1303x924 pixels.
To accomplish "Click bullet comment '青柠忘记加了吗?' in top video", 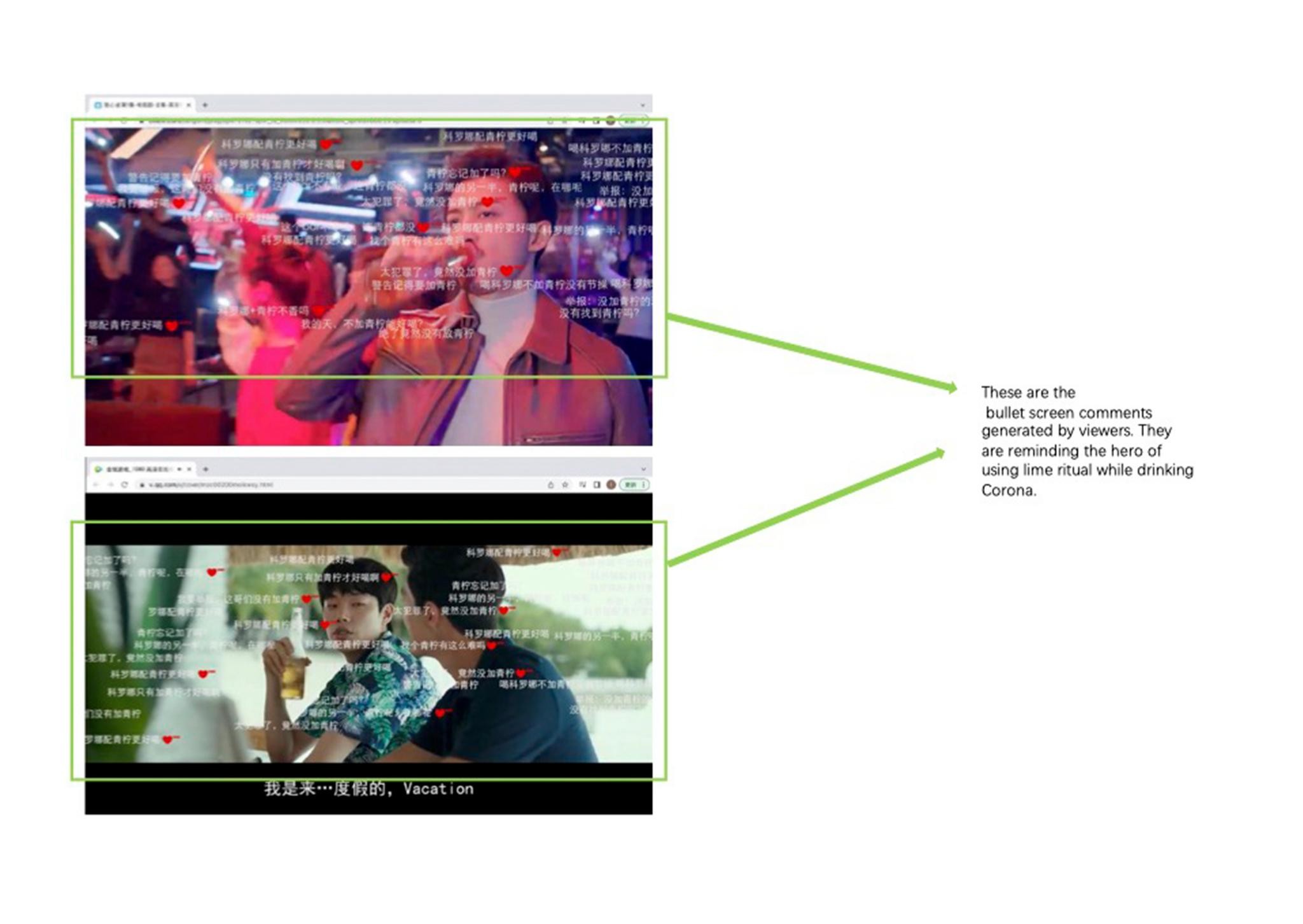I will 466,173.
